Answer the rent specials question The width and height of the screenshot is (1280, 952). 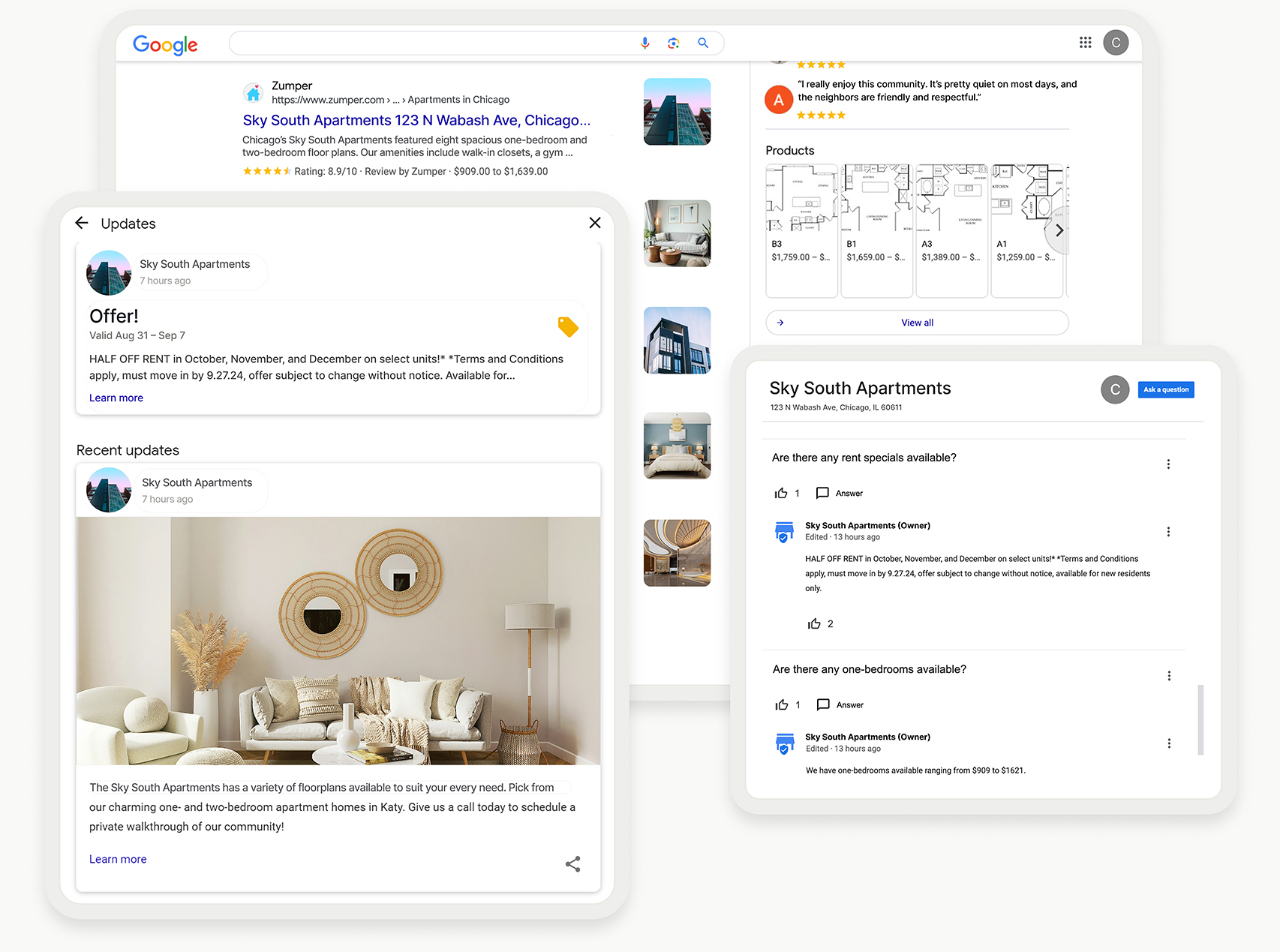pyautogui.click(x=840, y=493)
